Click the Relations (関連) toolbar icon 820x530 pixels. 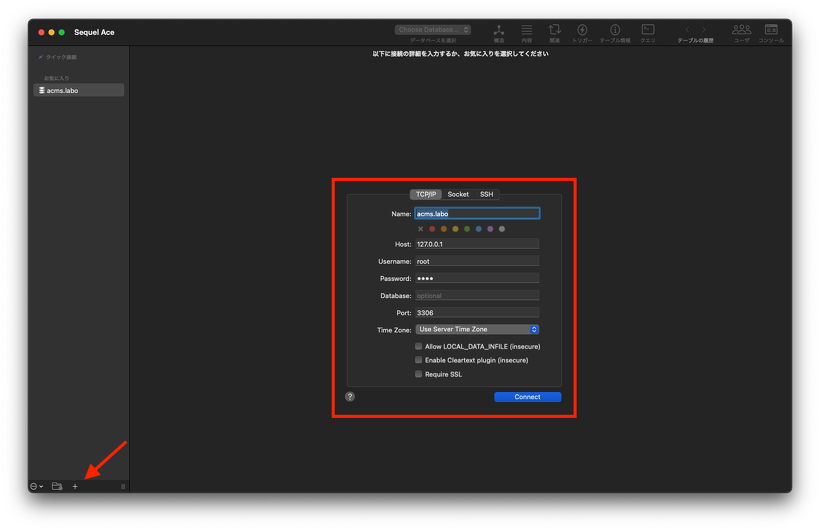554,31
